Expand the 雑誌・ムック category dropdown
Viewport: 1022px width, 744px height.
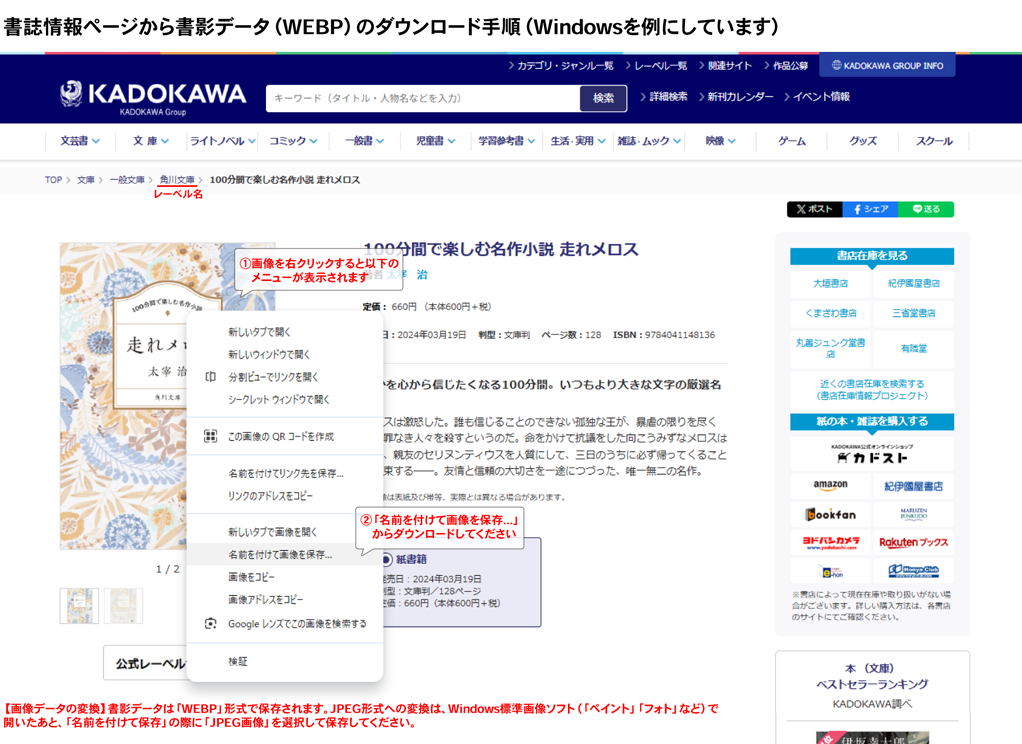point(649,141)
